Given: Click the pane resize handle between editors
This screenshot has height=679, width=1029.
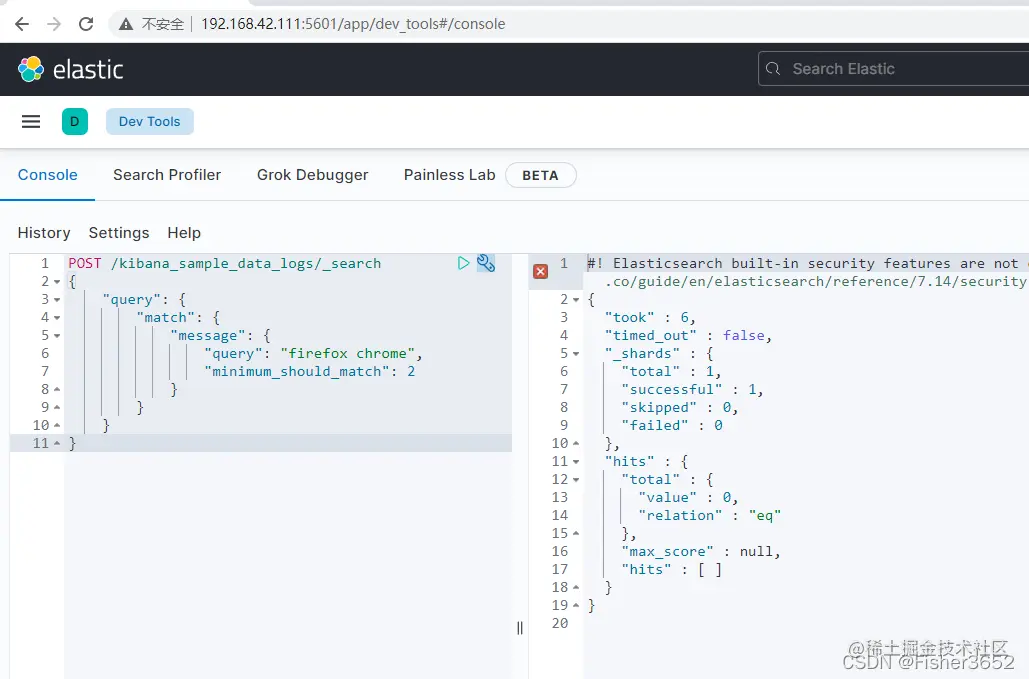Looking at the screenshot, I should [x=520, y=628].
